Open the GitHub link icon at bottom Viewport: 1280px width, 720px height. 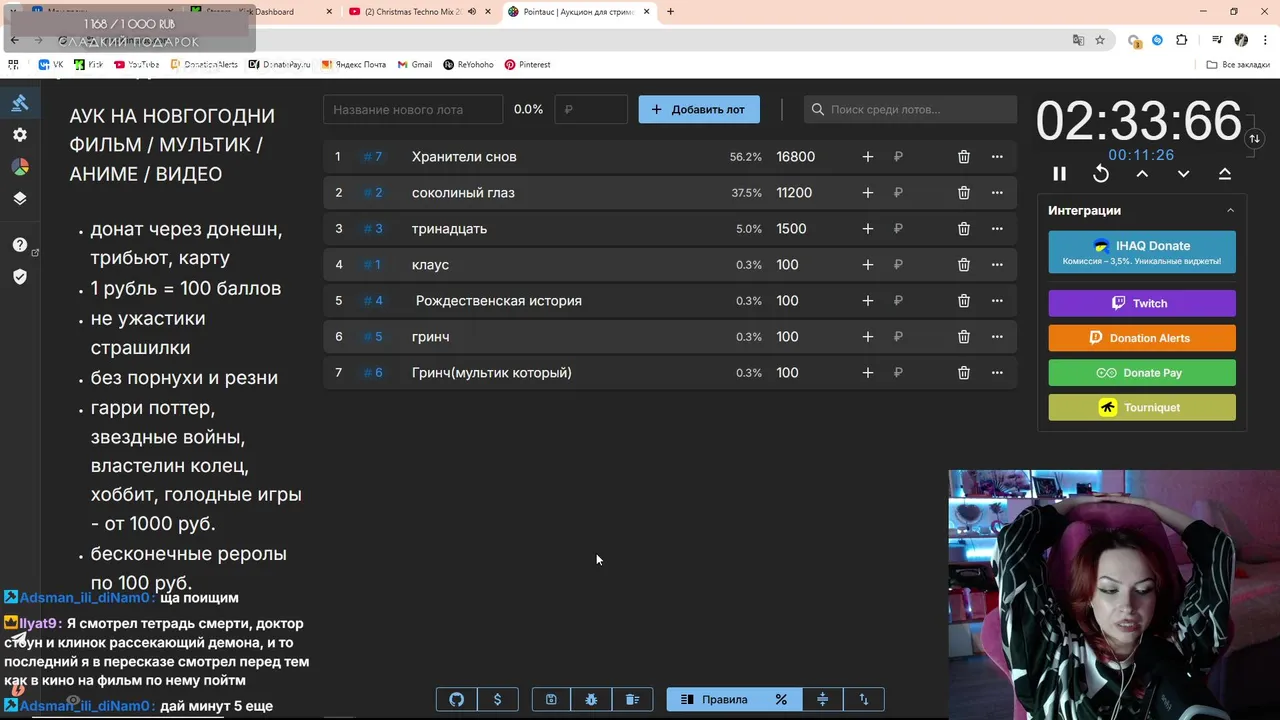457,700
